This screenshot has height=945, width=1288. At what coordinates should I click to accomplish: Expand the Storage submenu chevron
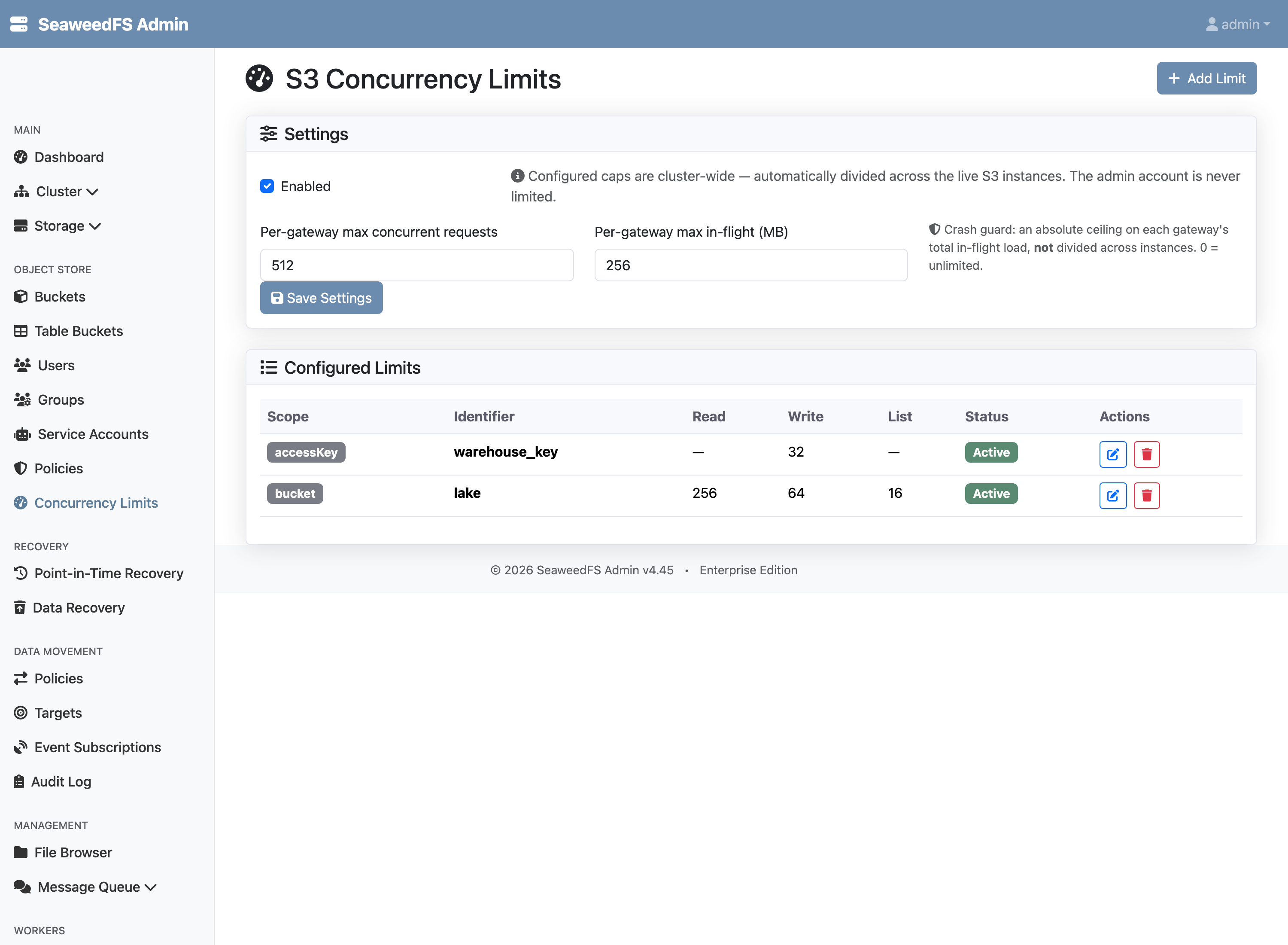coord(95,226)
